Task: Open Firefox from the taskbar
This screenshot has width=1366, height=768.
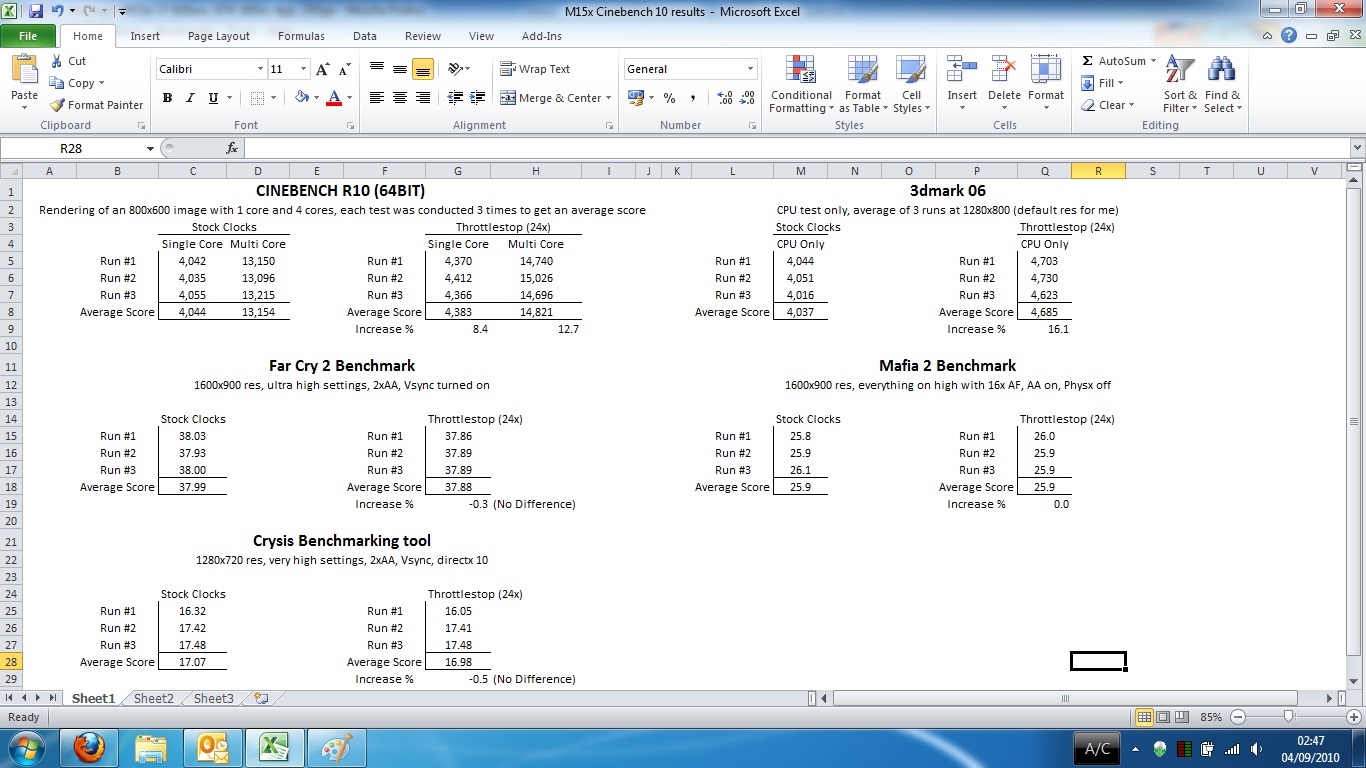Action: pyautogui.click(x=89, y=748)
